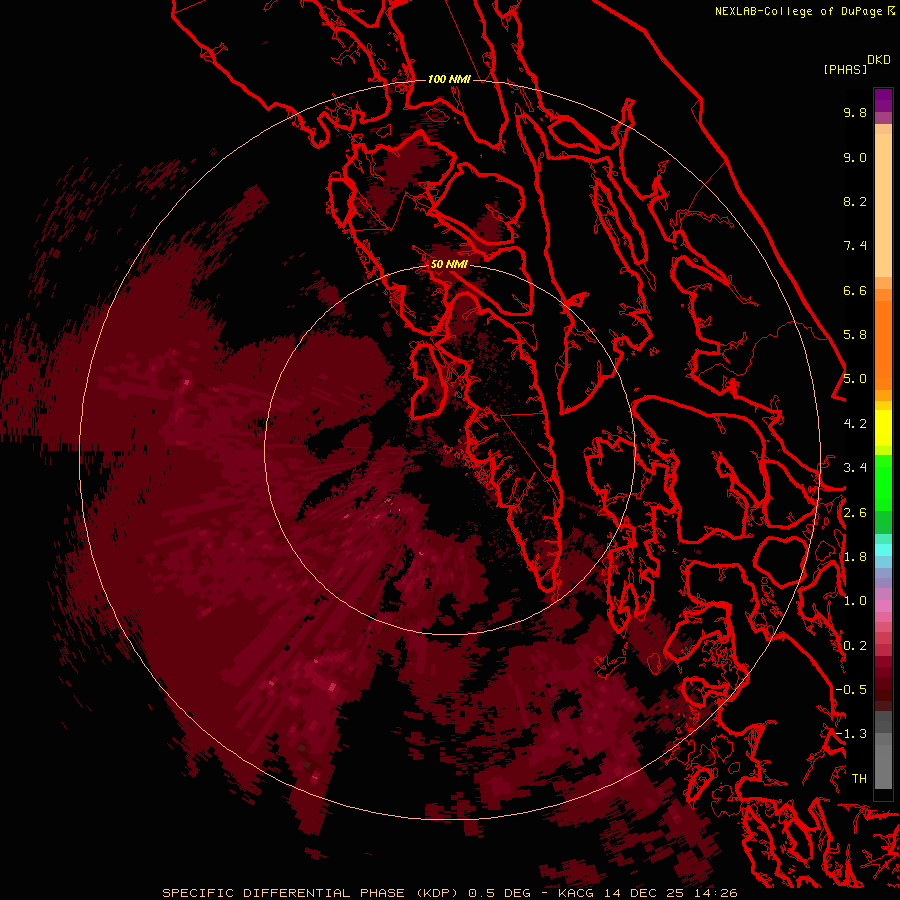Click the yellow segment of the color bar
The width and height of the screenshot is (900, 900).
[x=883, y=428]
